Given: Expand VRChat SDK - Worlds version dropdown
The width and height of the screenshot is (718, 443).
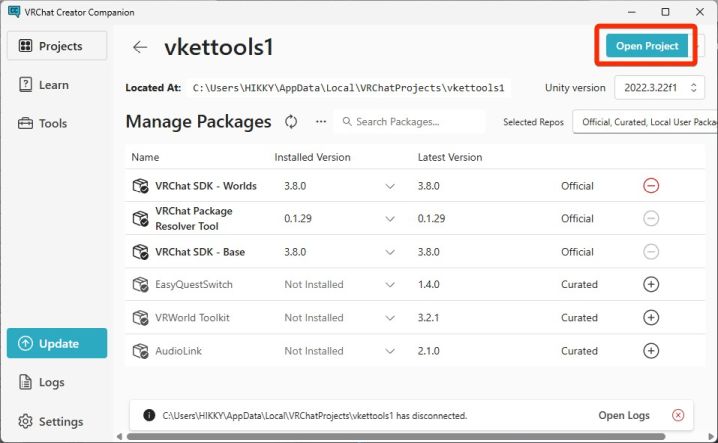Looking at the screenshot, I should pos(391,186).
